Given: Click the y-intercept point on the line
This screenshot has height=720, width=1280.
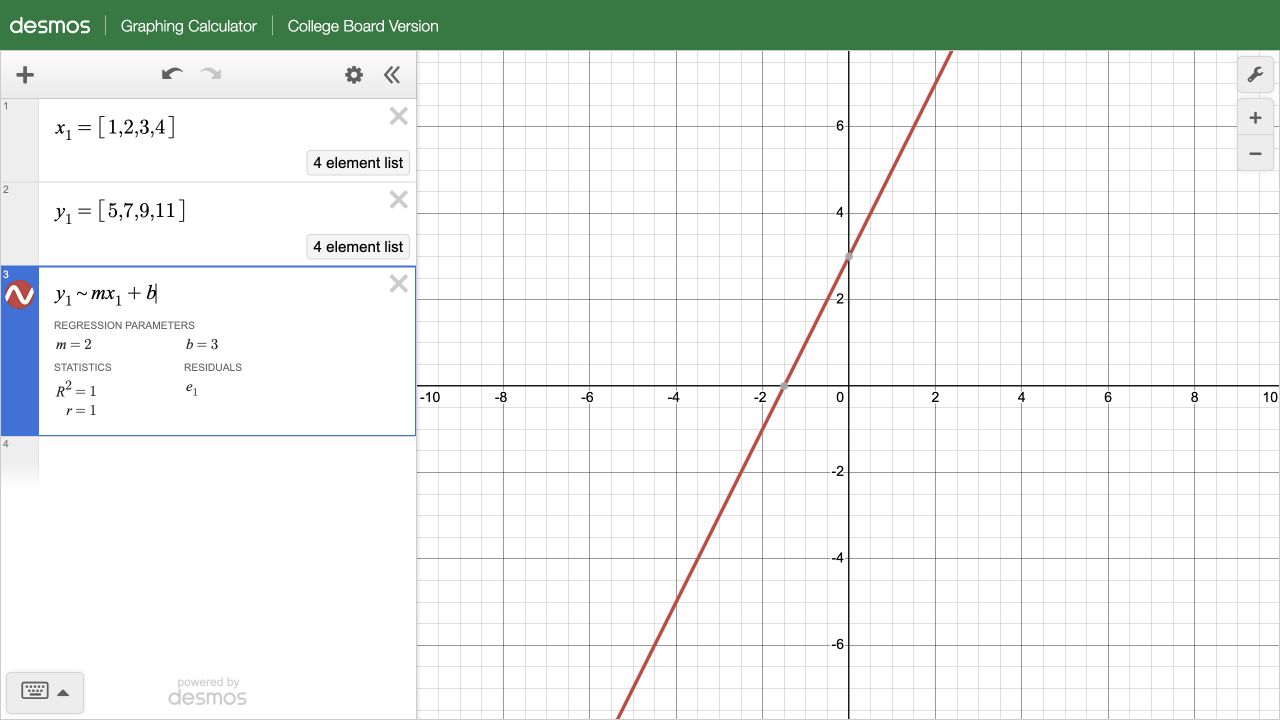Looking at the screenshot, I should point(849,257).
